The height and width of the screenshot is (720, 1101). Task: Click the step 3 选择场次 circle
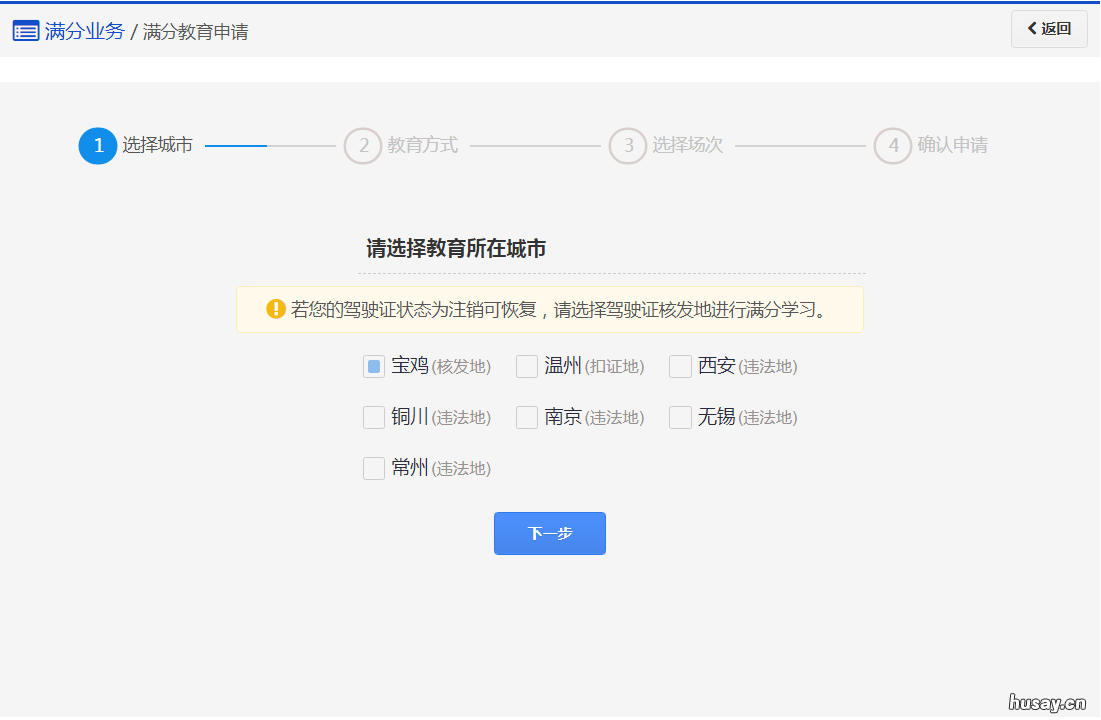(x=628, y=145)
